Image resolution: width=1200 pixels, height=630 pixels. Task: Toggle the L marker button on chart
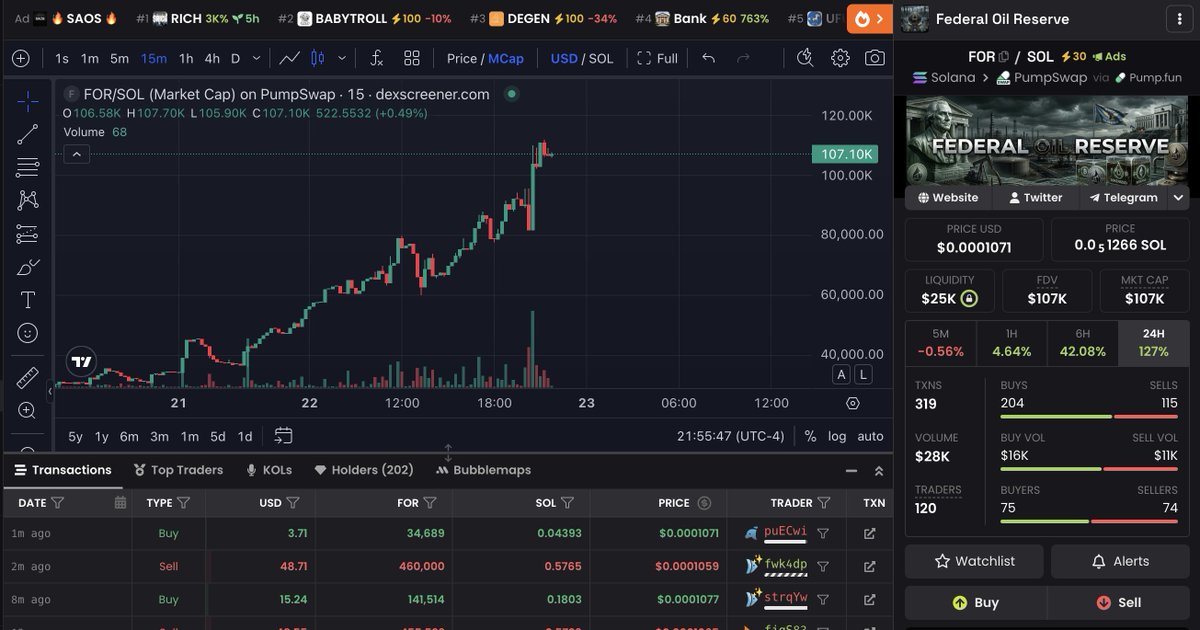[863, 374]
